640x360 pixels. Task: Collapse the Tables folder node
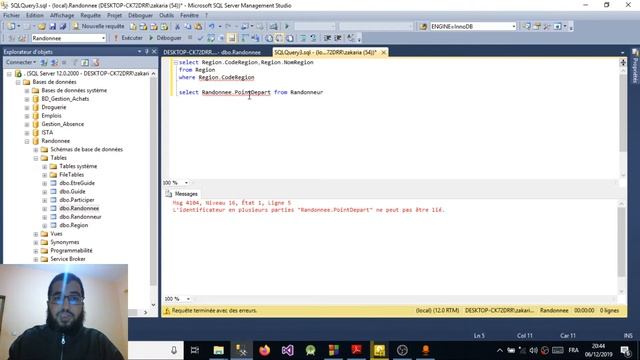click(36, 158)
